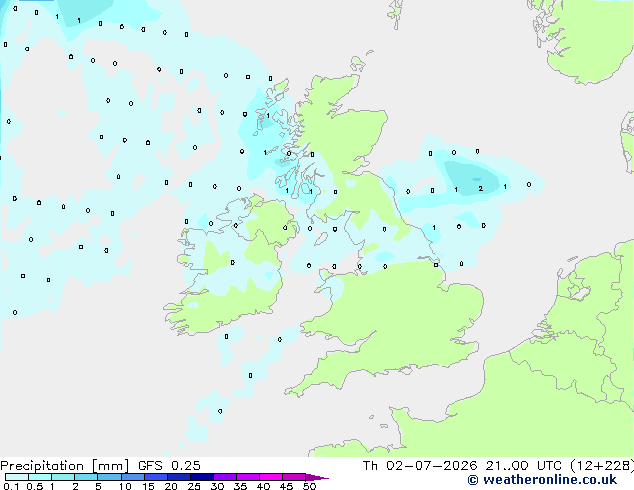Click the '(12+228)' forecast offset text
The image size is (634, 490).
coord(602,466)
